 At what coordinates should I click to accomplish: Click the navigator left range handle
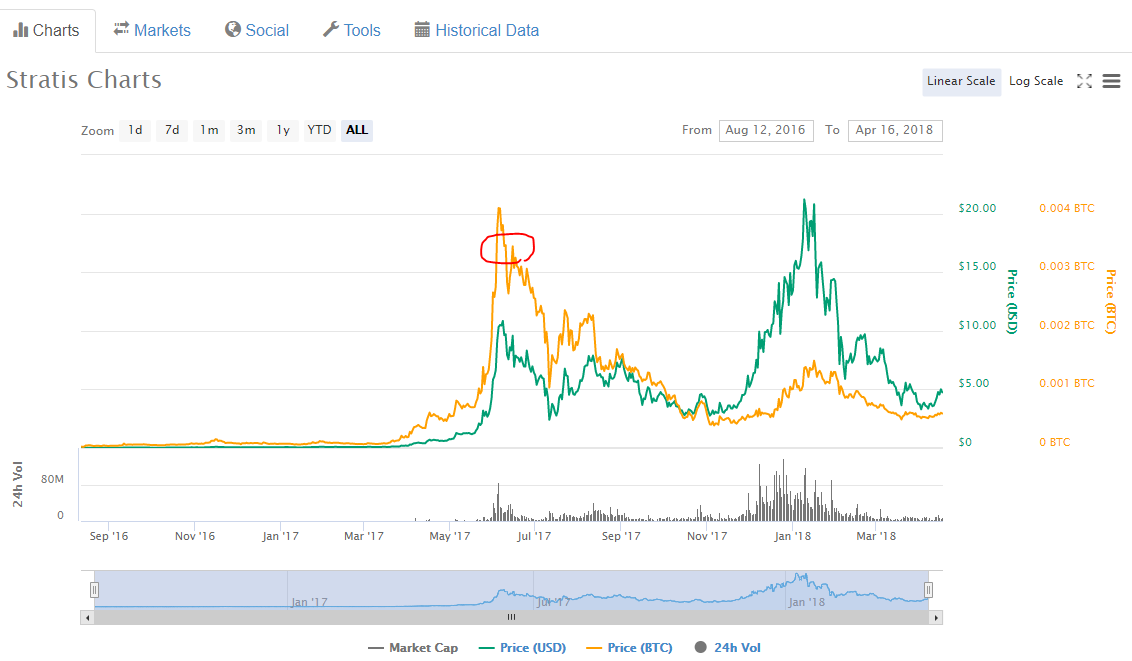(94, 590)
